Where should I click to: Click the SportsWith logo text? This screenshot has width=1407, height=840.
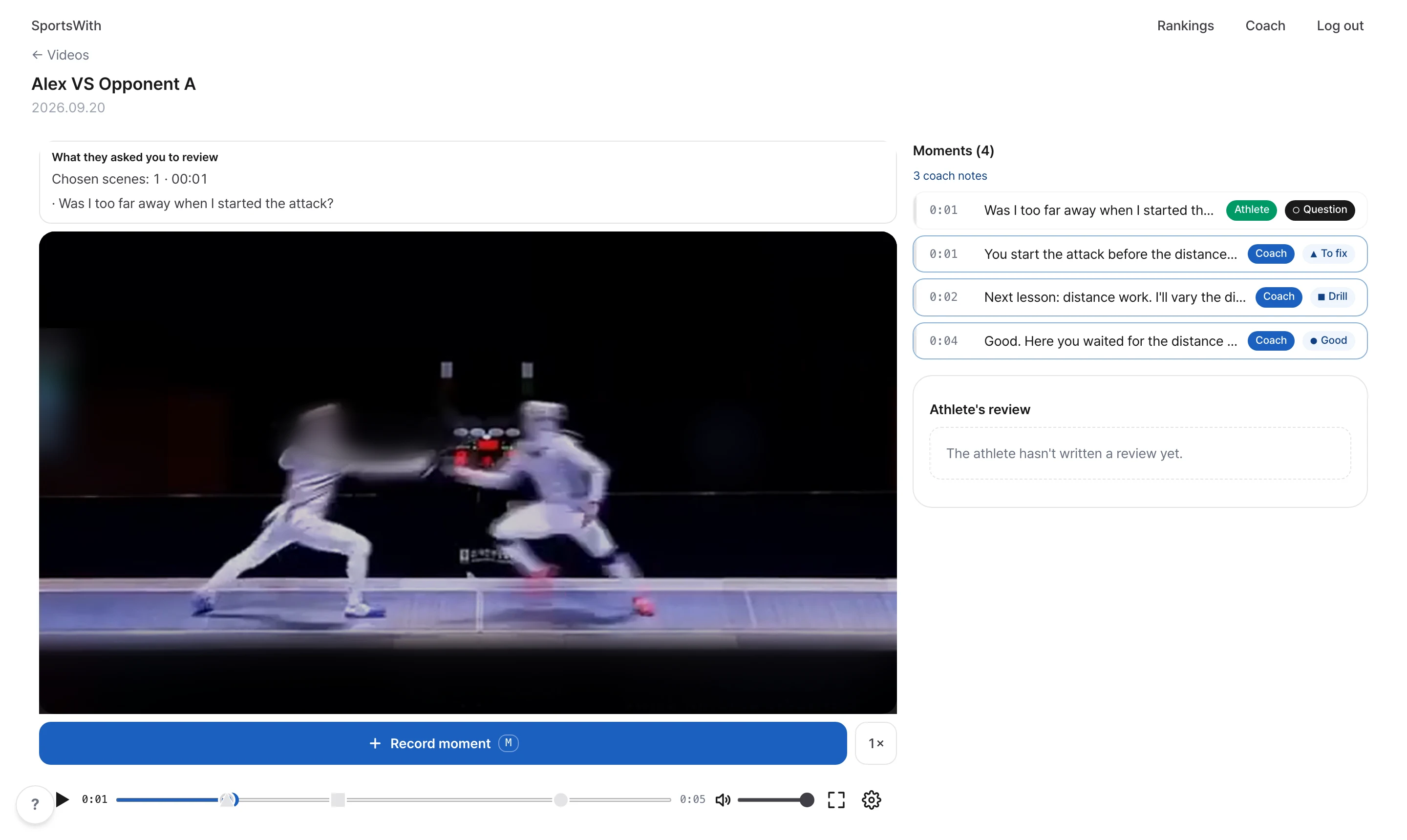pyautogui.click(x=66, y=25)
